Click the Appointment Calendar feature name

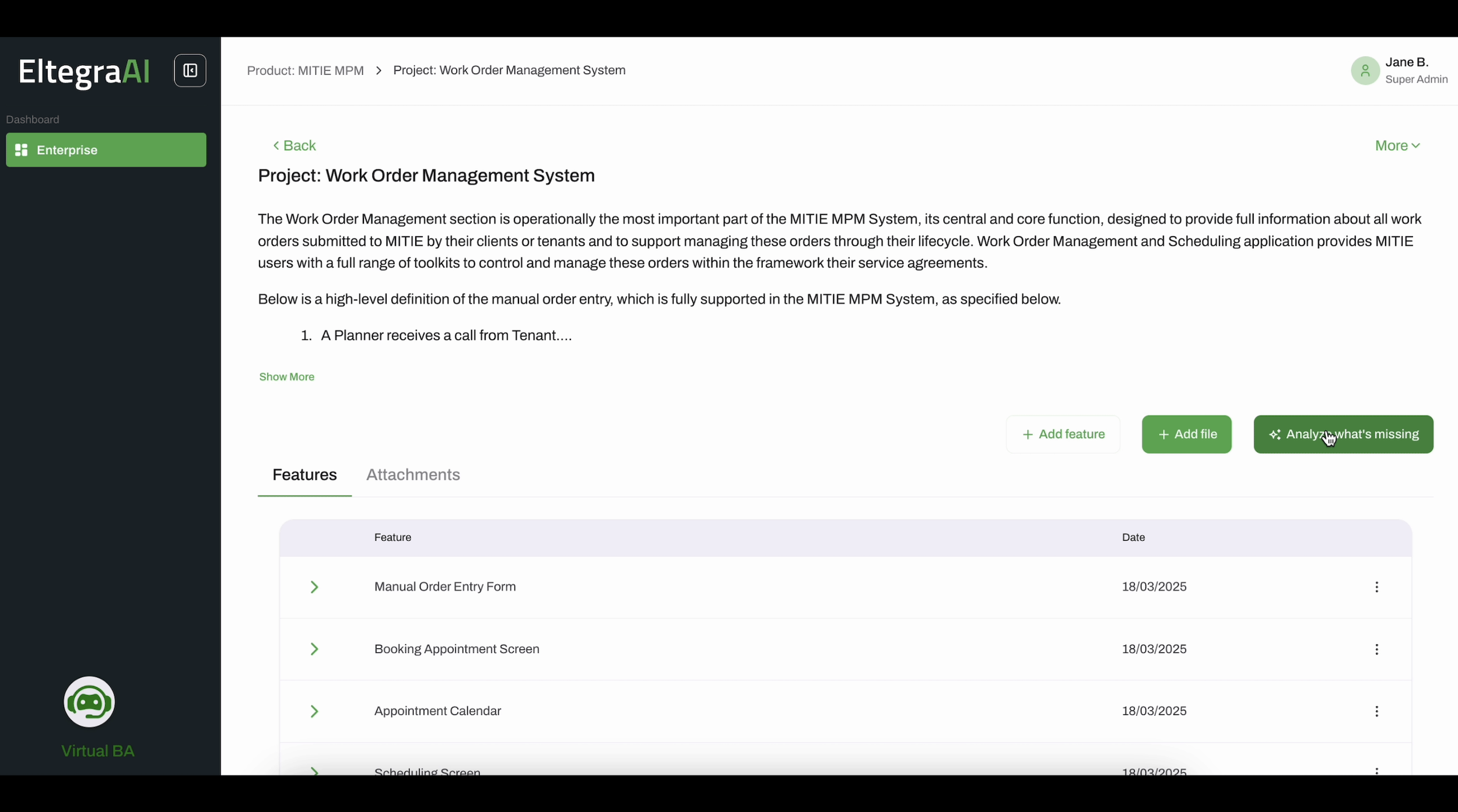pos(437,711)
